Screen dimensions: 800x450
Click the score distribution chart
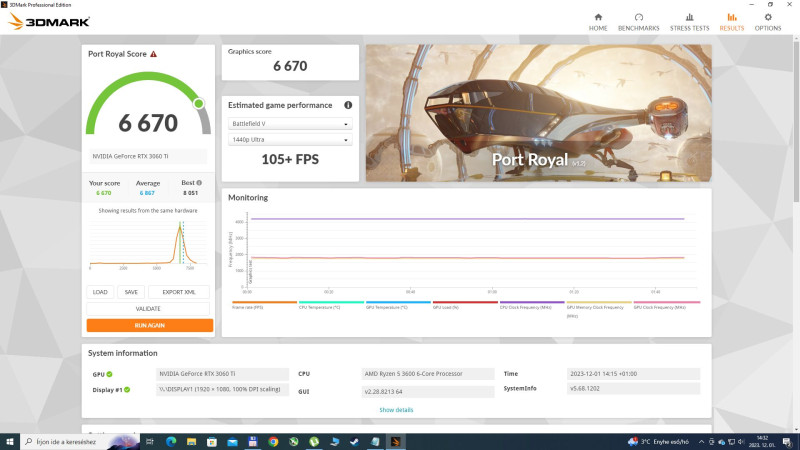148,244
